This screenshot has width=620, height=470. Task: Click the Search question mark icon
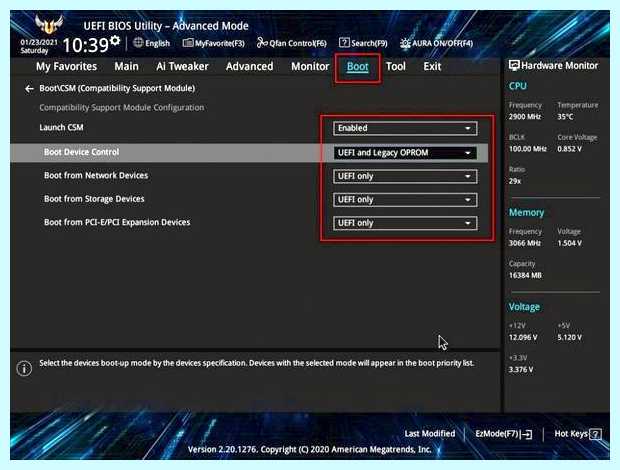pyautogui.click(x=344, y=43)
